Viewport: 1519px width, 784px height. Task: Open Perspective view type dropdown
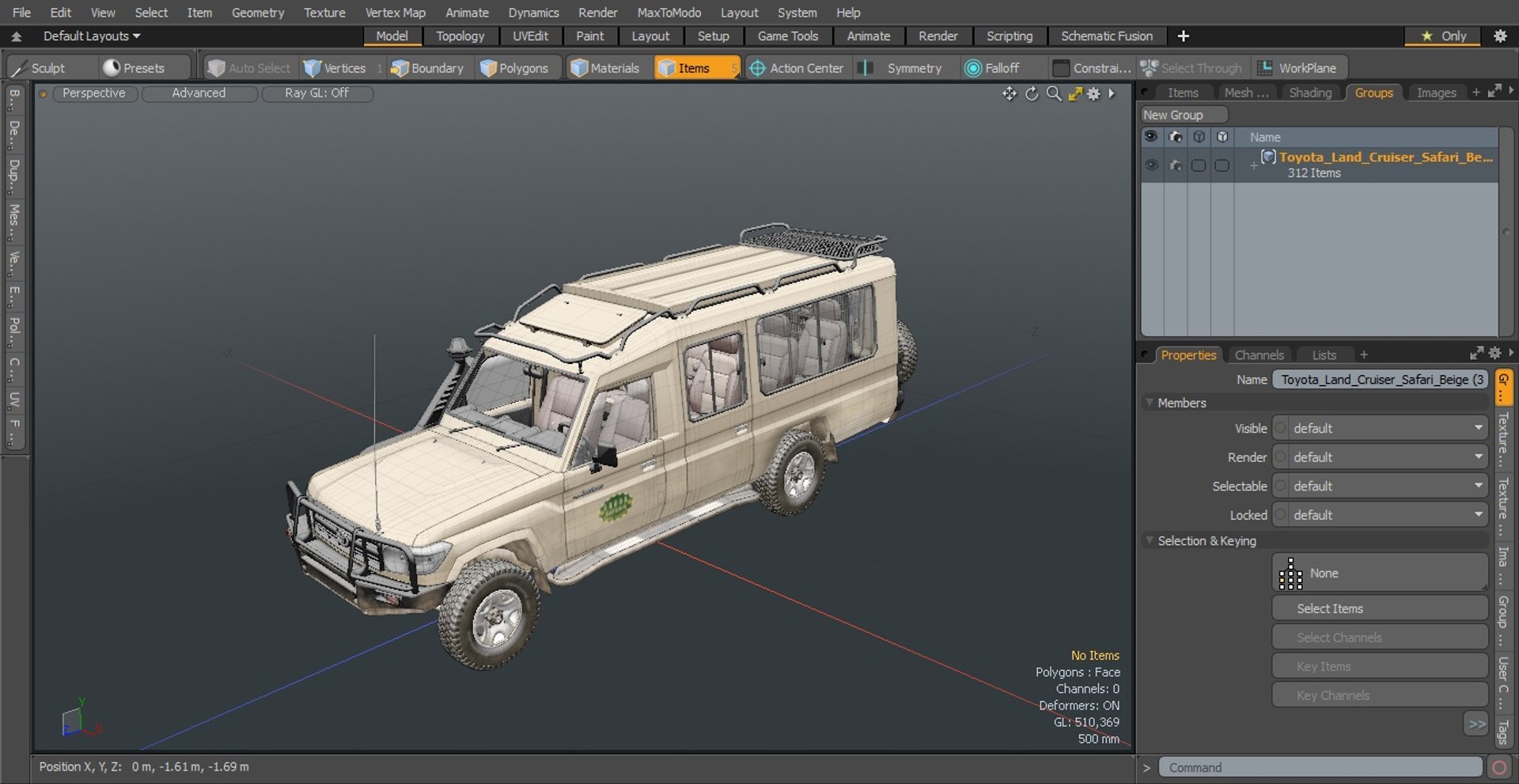point(93,93)
